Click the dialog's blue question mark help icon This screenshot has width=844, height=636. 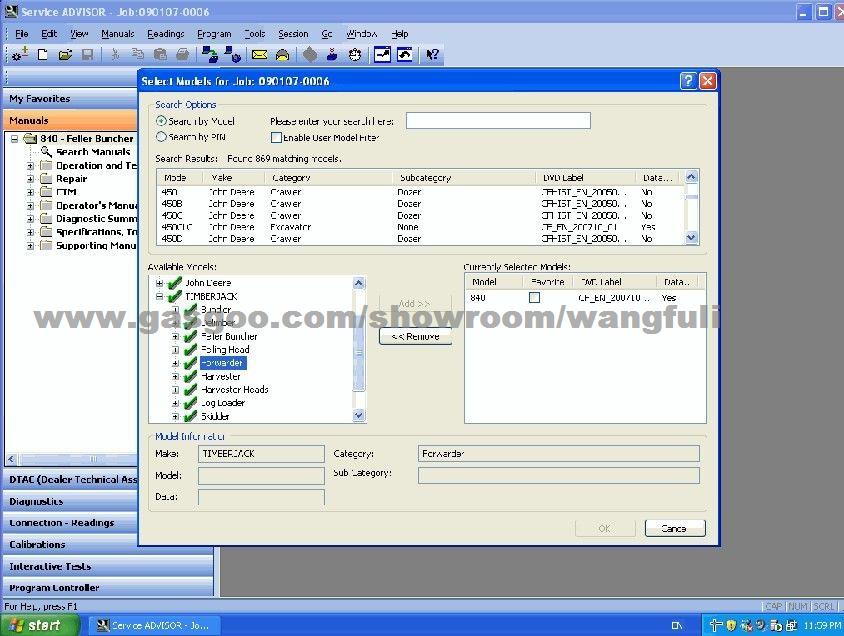tap(688, 81)
